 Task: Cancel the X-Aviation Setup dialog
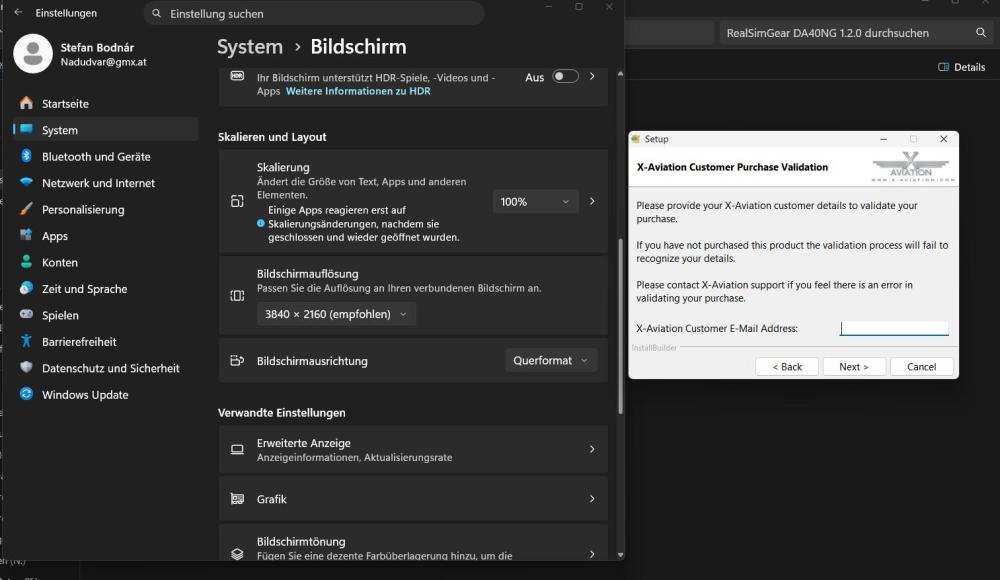[922, 367]
